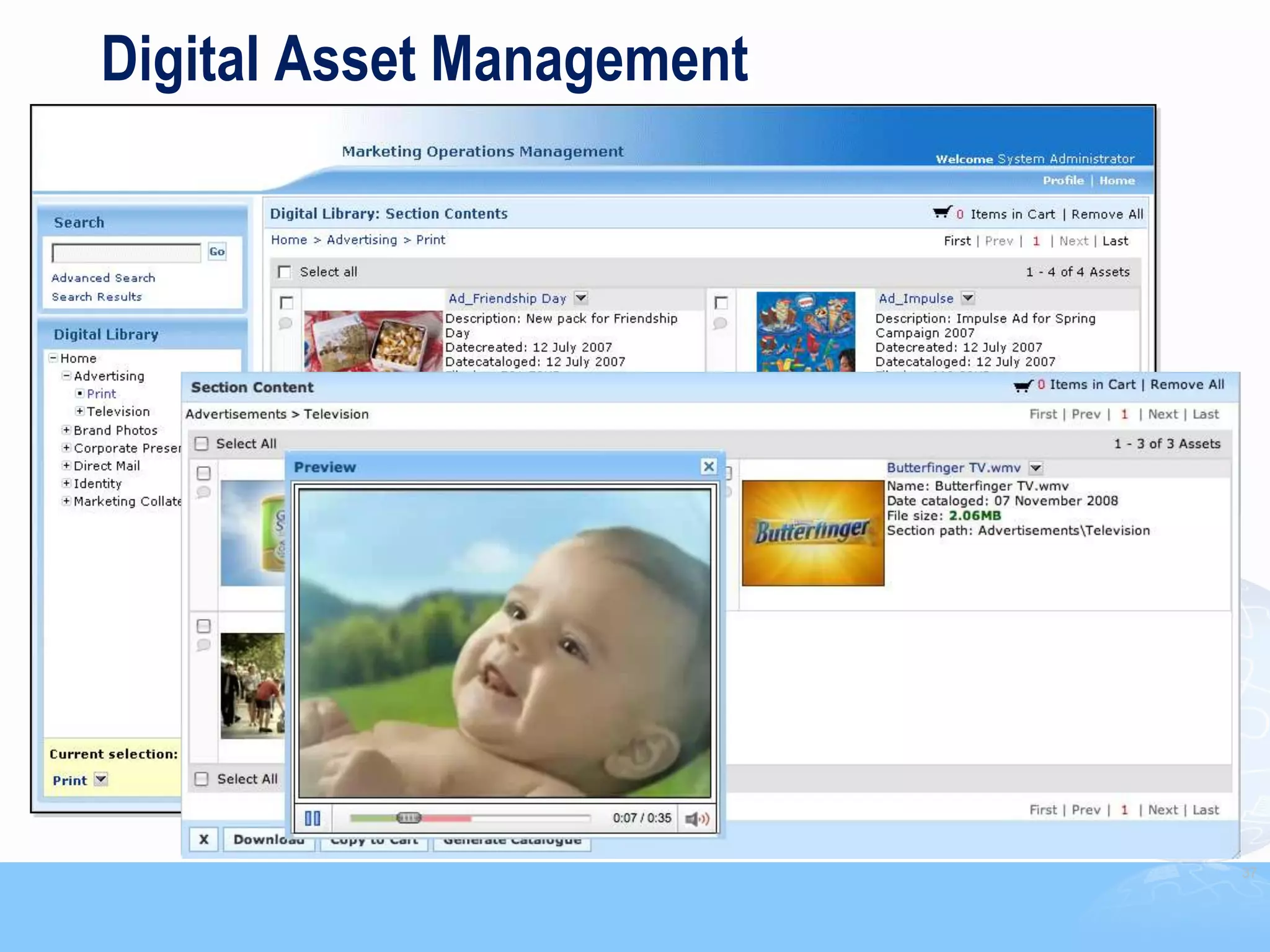Collapse the Advertising tree node
1270x952 pixels.
[66, 376]
